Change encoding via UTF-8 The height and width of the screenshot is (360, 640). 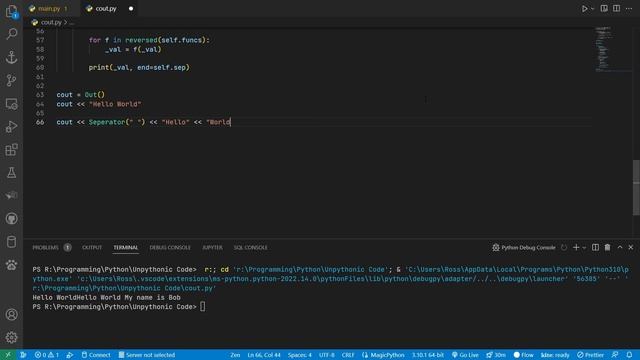pyautogui.click(x=327, y=355)
